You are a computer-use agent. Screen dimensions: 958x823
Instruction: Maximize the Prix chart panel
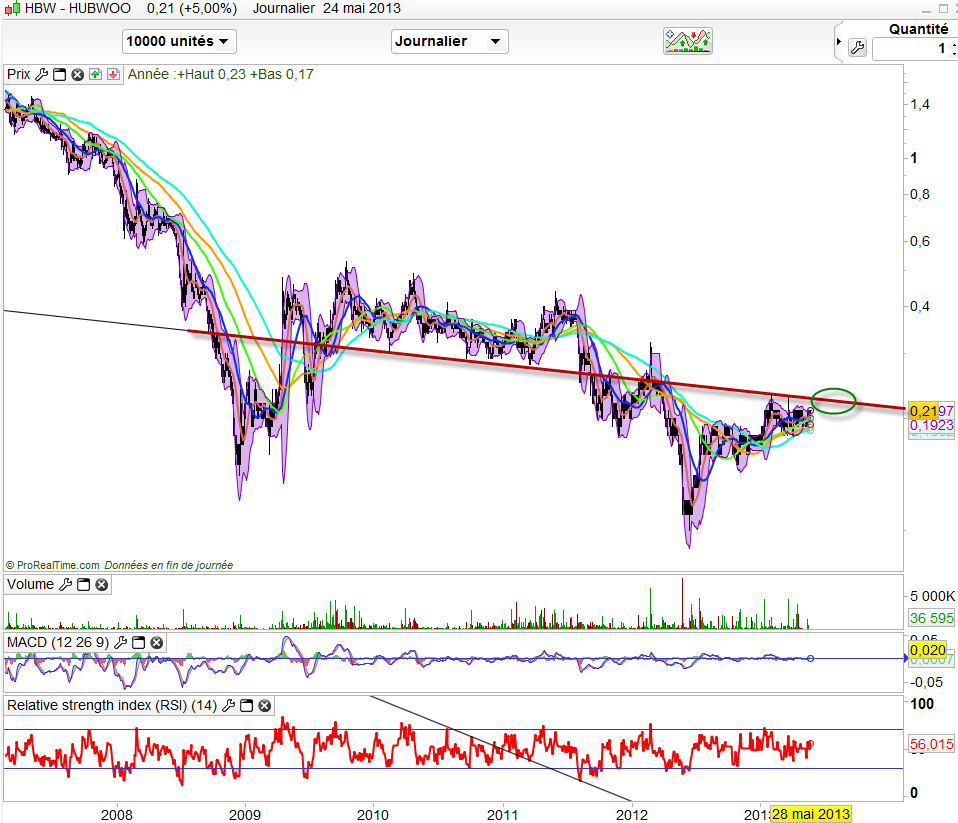click(x=59, y=74)
